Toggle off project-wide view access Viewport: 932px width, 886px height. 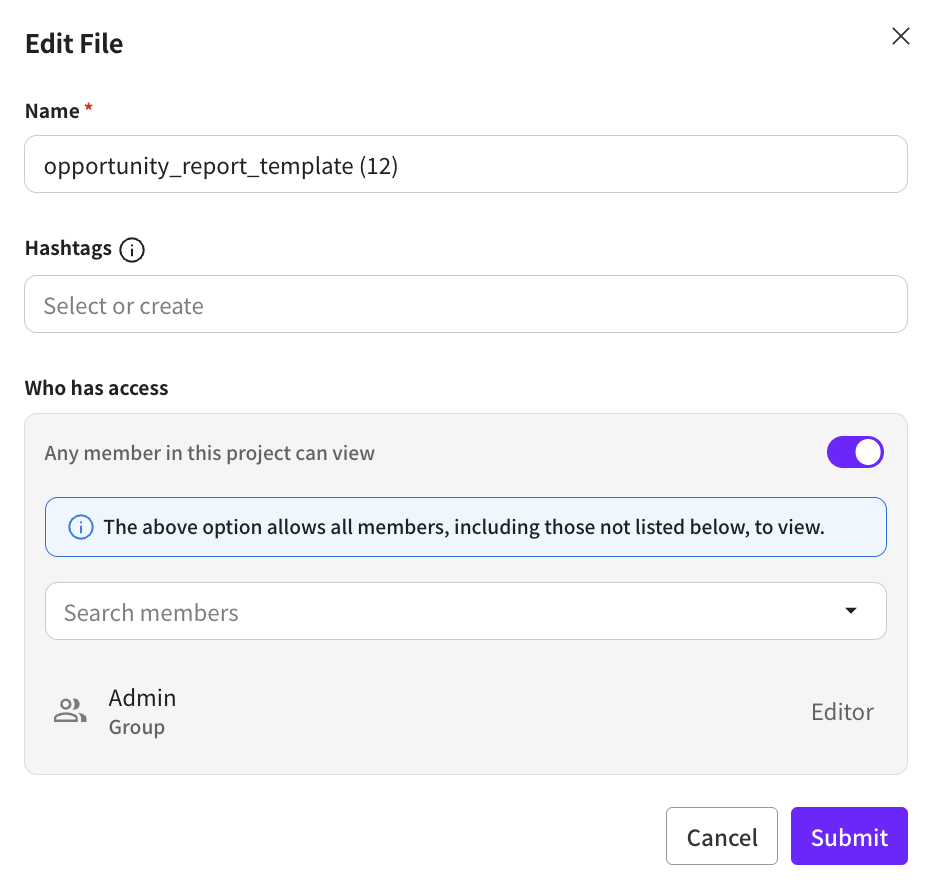tap(855, 453)
